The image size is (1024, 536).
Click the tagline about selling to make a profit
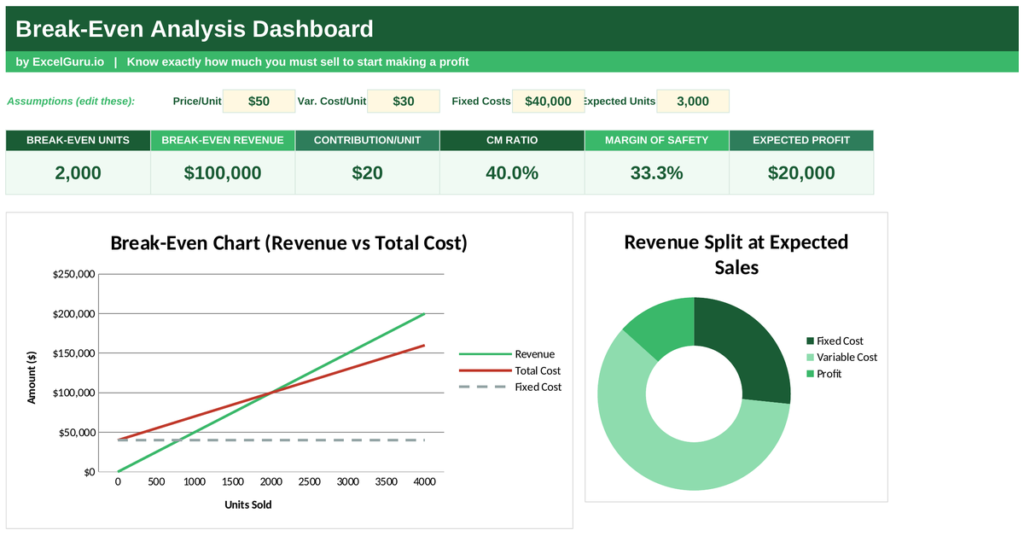(298, 62)
